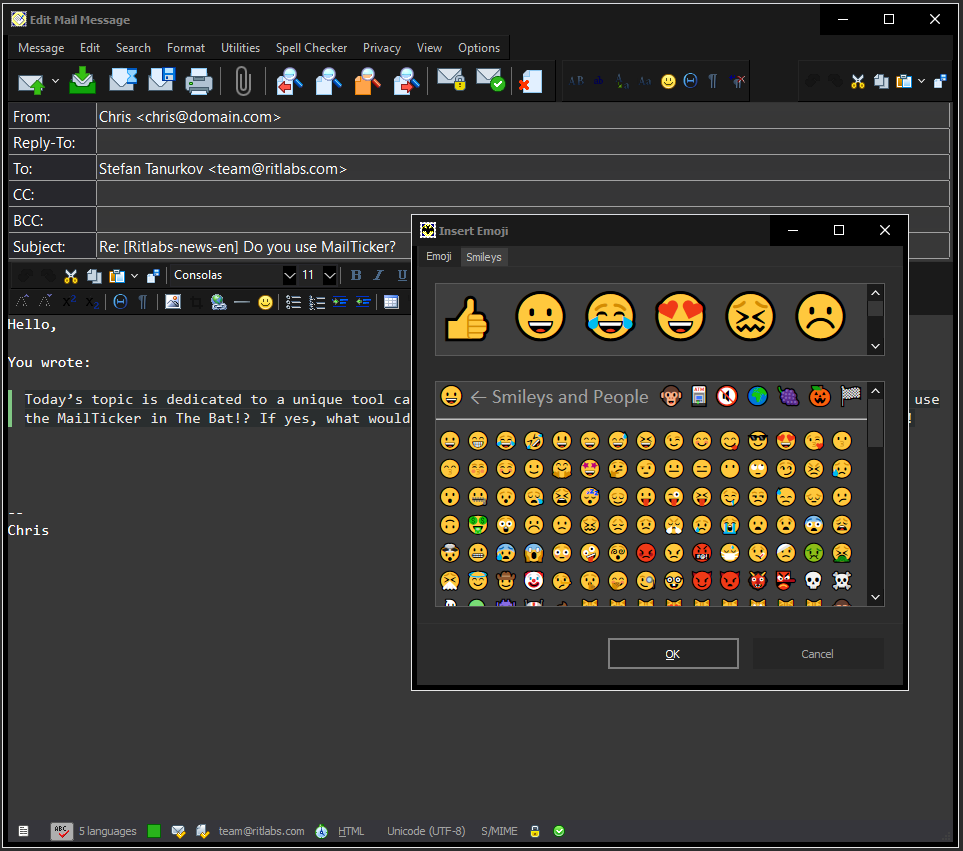Viewport: 963px width, 851px height.
Task: Click the Find previous magnifier icon with red arrow
Action: pos(289,81)
